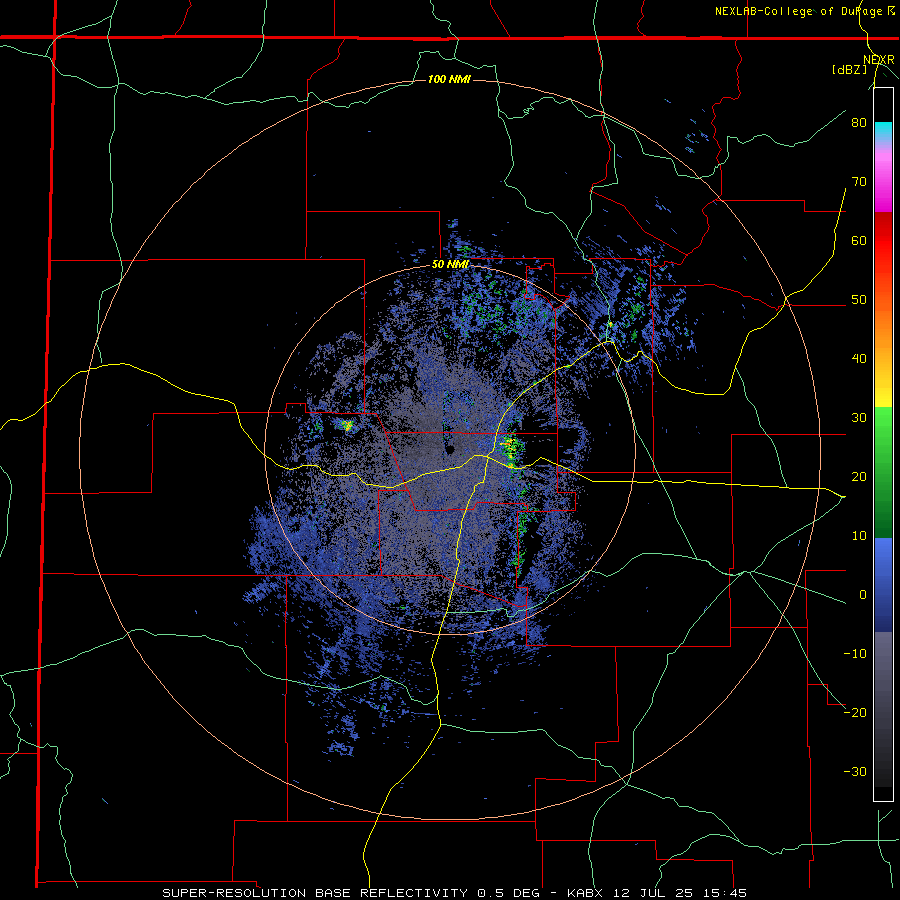Click the cyan top of the reflectivity color bar
900x900 pixels.
click(x=883, y=131)
